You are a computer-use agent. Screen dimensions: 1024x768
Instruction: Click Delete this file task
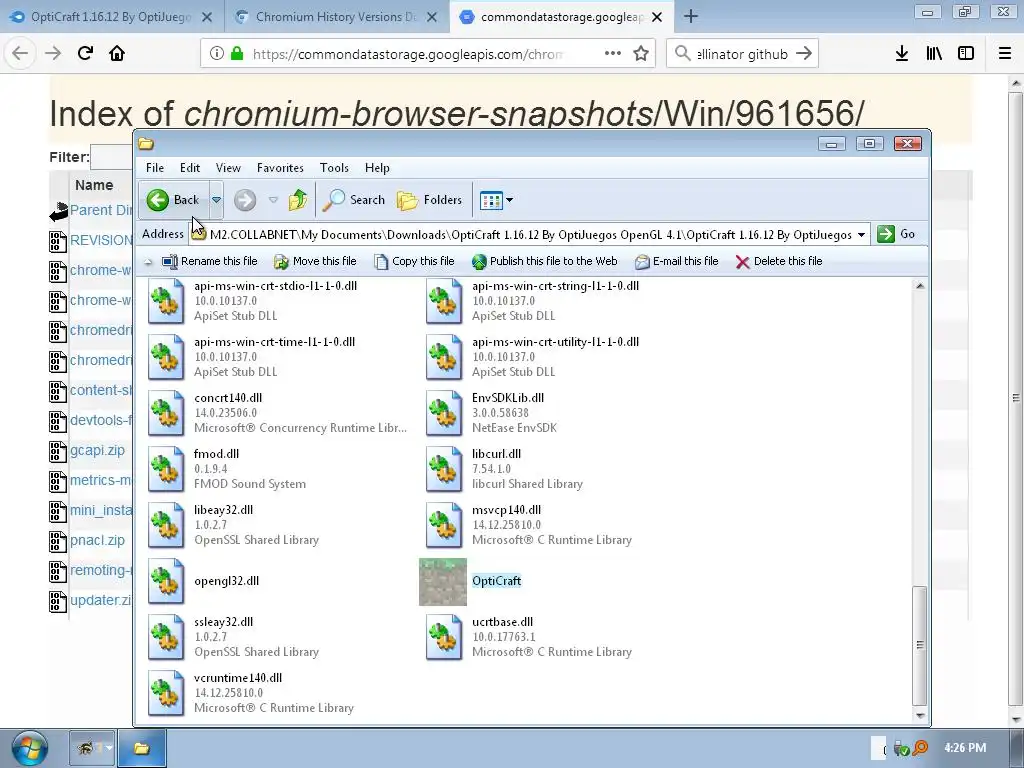[778, 261]
